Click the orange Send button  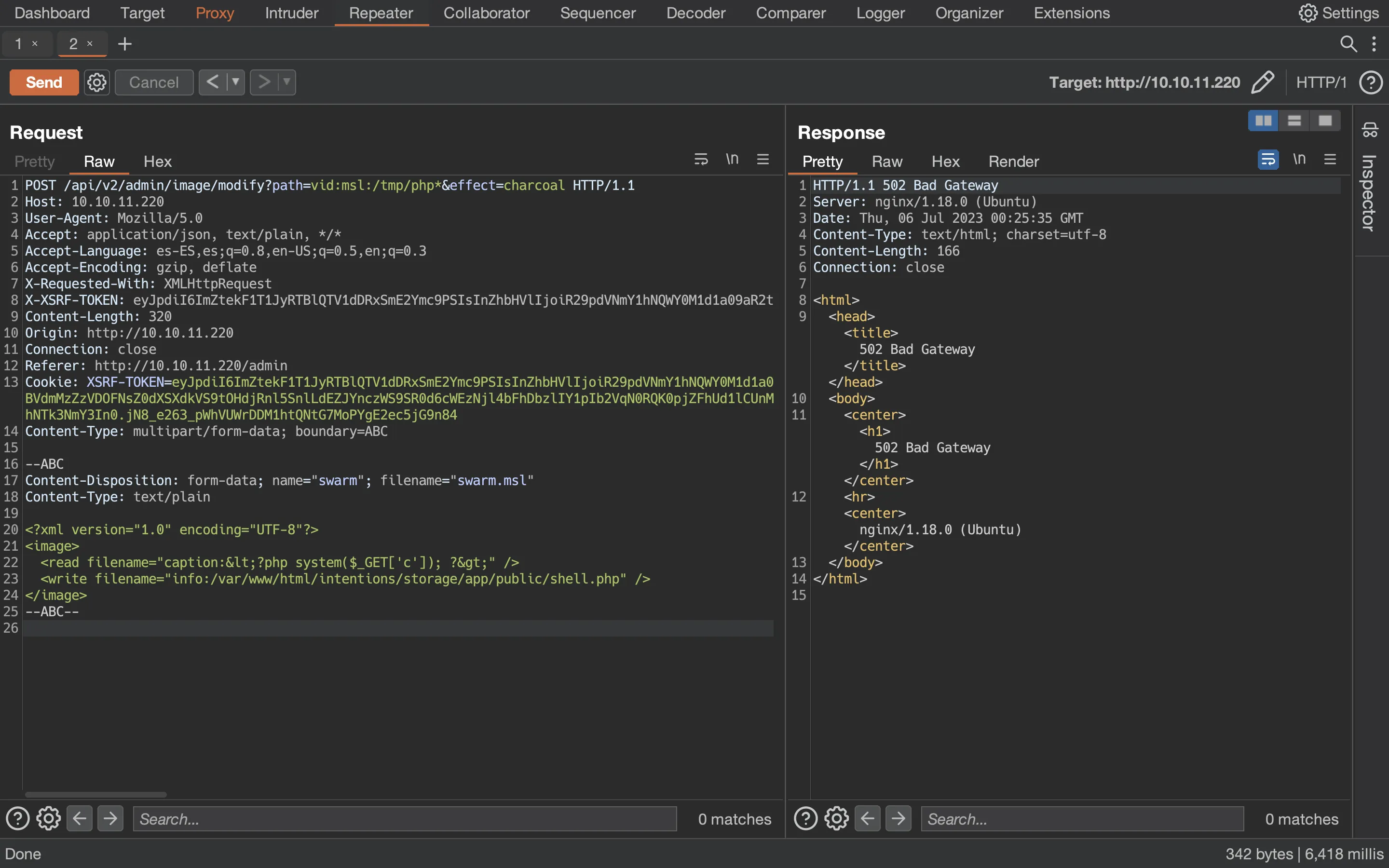[x=44, y=82]
